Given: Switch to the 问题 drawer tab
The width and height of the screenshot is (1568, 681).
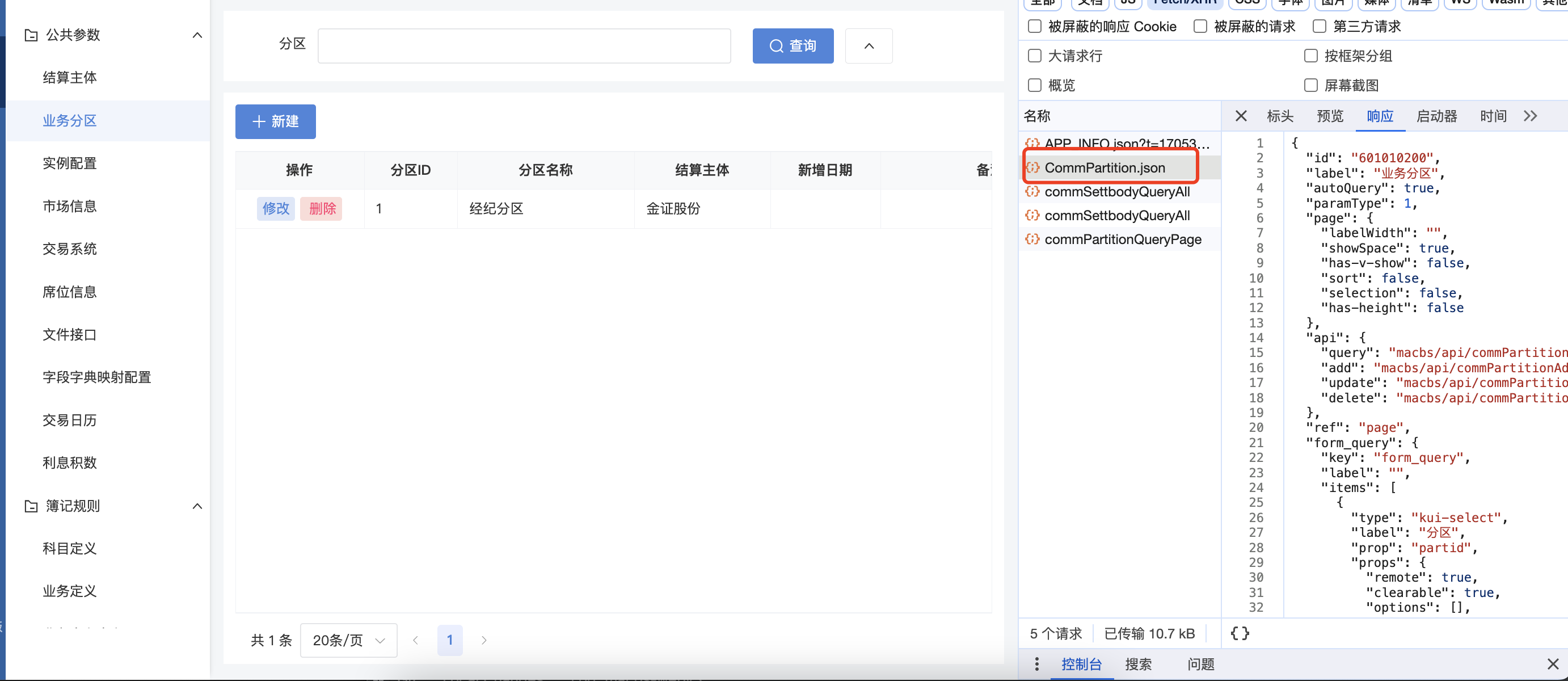Looking at the screenshot, I should (1200, 665).
